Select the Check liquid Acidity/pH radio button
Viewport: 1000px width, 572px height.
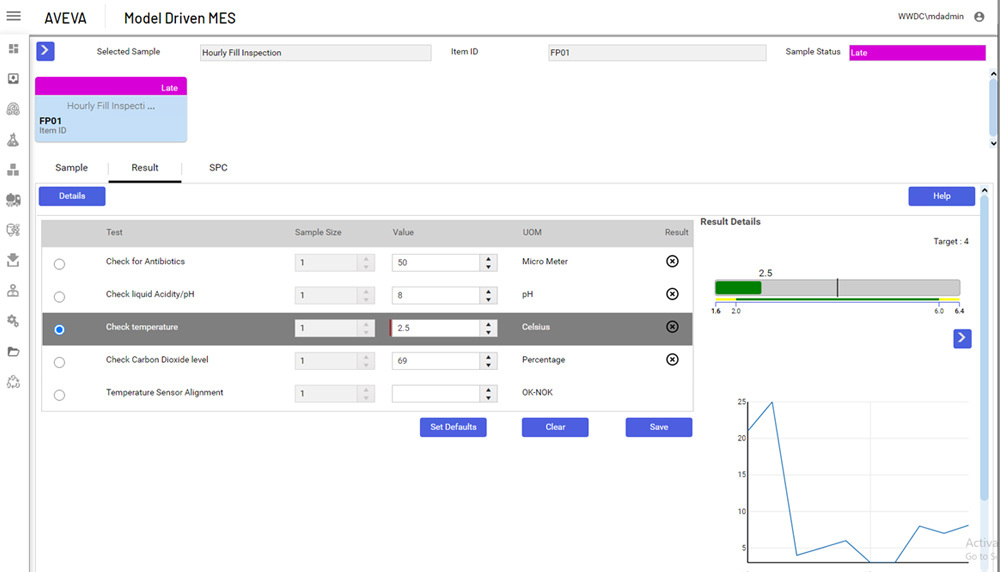pos(59,297)
